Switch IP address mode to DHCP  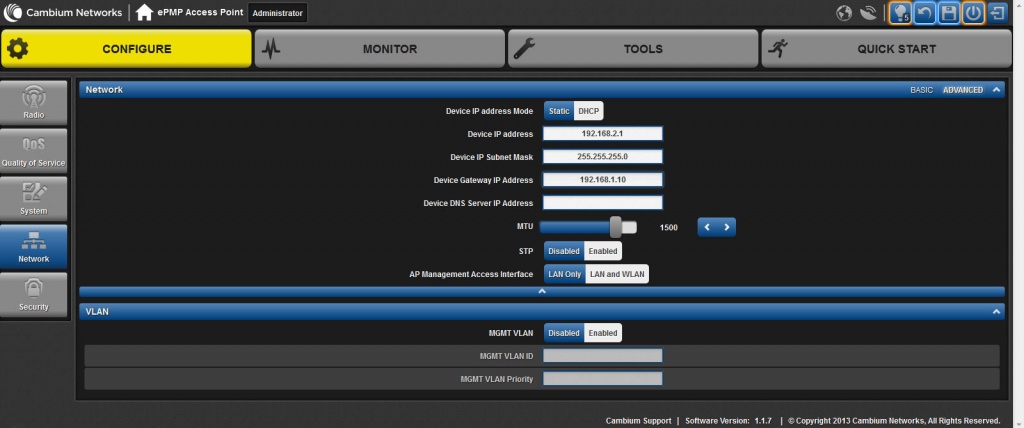click(589, 111)
